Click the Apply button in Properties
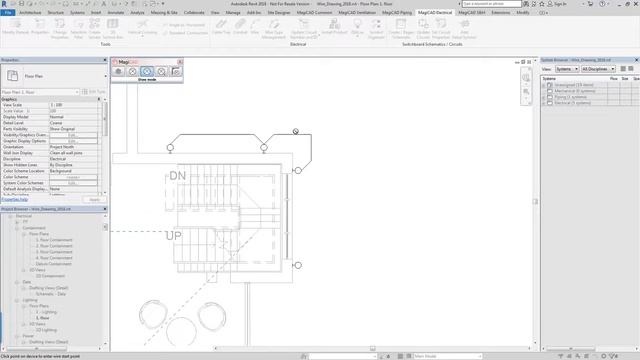 click(x=94, y=200)
